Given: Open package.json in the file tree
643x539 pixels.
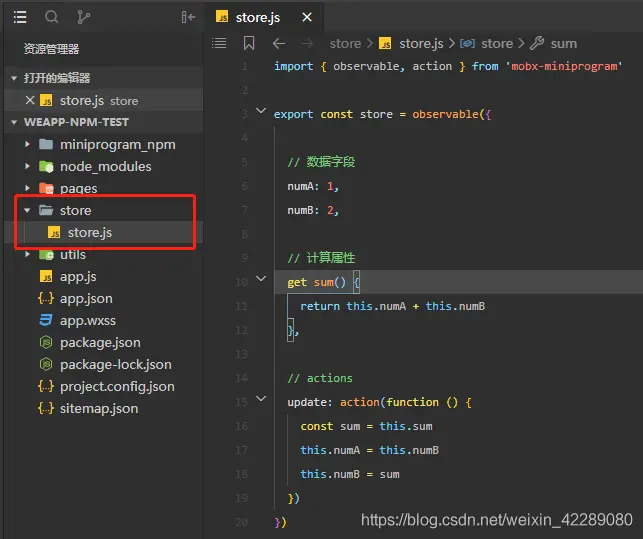Looking at the screenshot, I should click(x=100, y=342).
